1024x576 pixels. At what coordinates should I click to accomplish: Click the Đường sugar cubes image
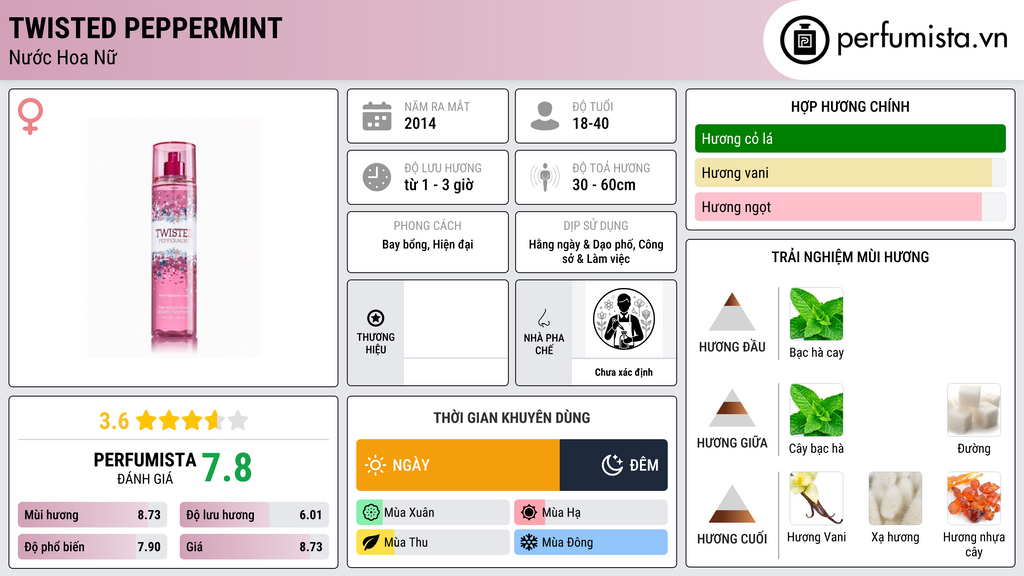(x=974, y=410)
